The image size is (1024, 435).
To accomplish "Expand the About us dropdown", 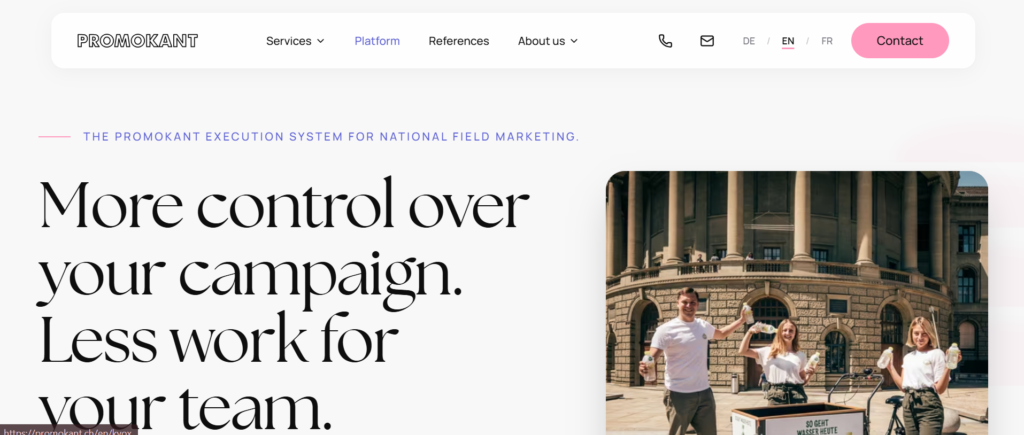I will coord(548,41).
